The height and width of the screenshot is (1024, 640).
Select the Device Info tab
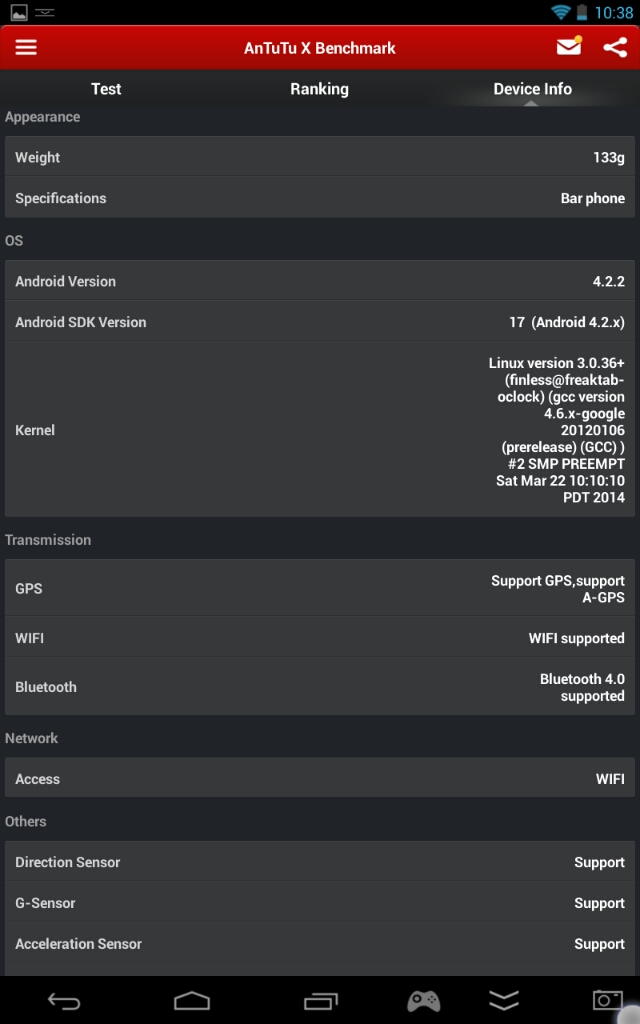pos(532,89)
